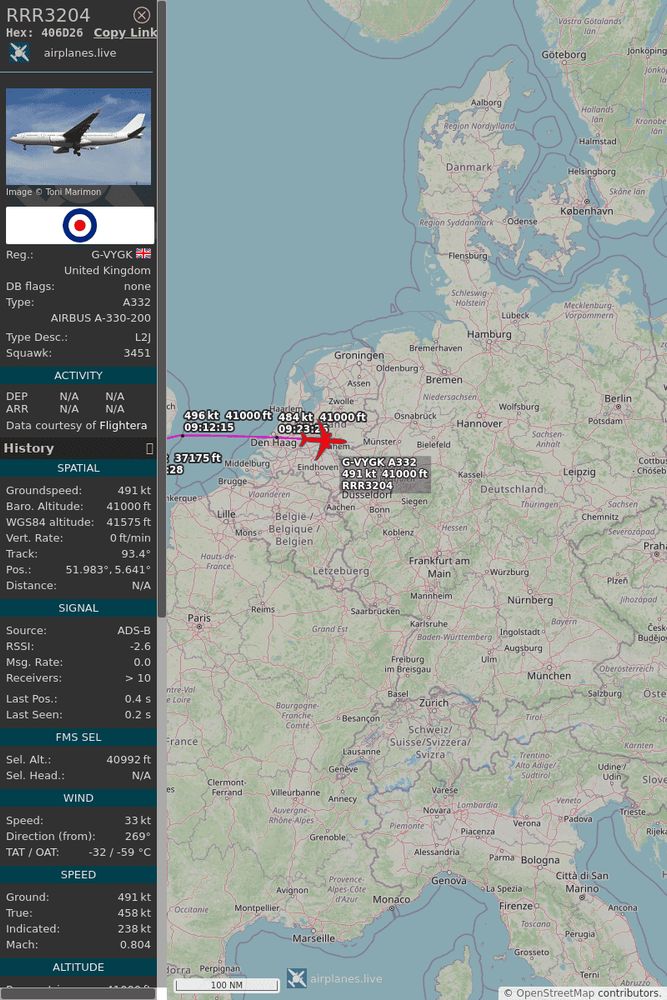Click the Toni Marimon image credit
The width and height of the screenshot is (667, 1000).
point(54,192)
